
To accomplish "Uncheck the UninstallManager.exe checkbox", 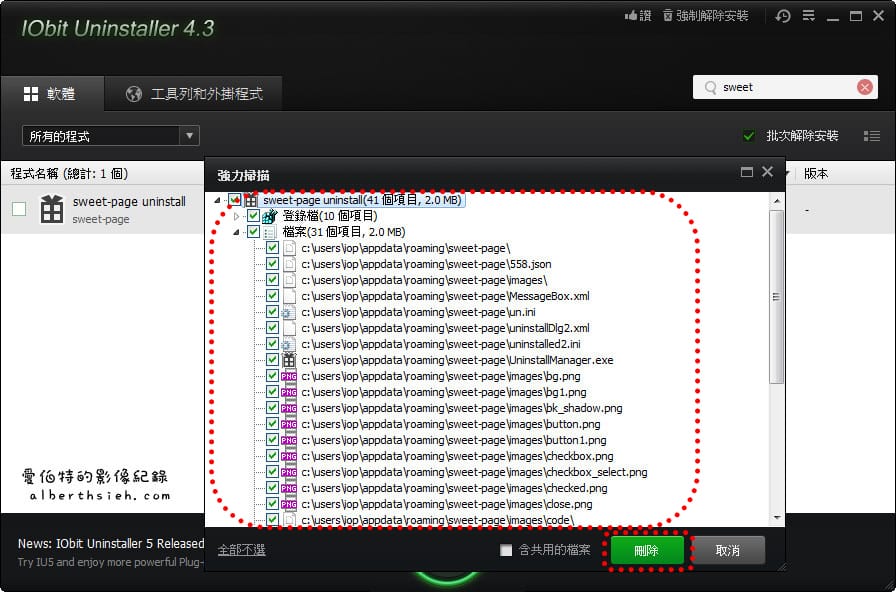I will click(272, 360).
